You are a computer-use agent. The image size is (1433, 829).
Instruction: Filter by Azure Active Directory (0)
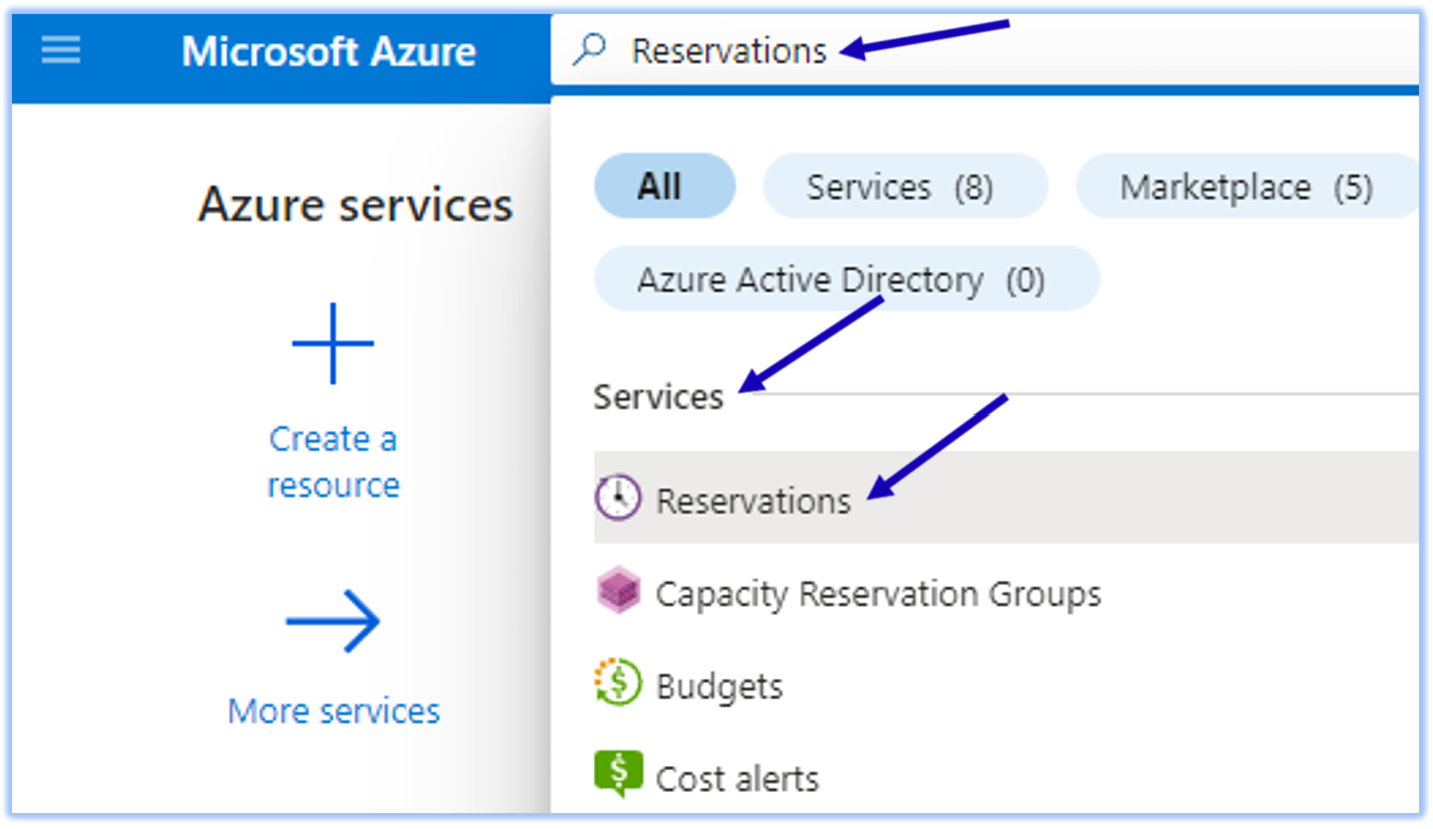tap(847, 279)
